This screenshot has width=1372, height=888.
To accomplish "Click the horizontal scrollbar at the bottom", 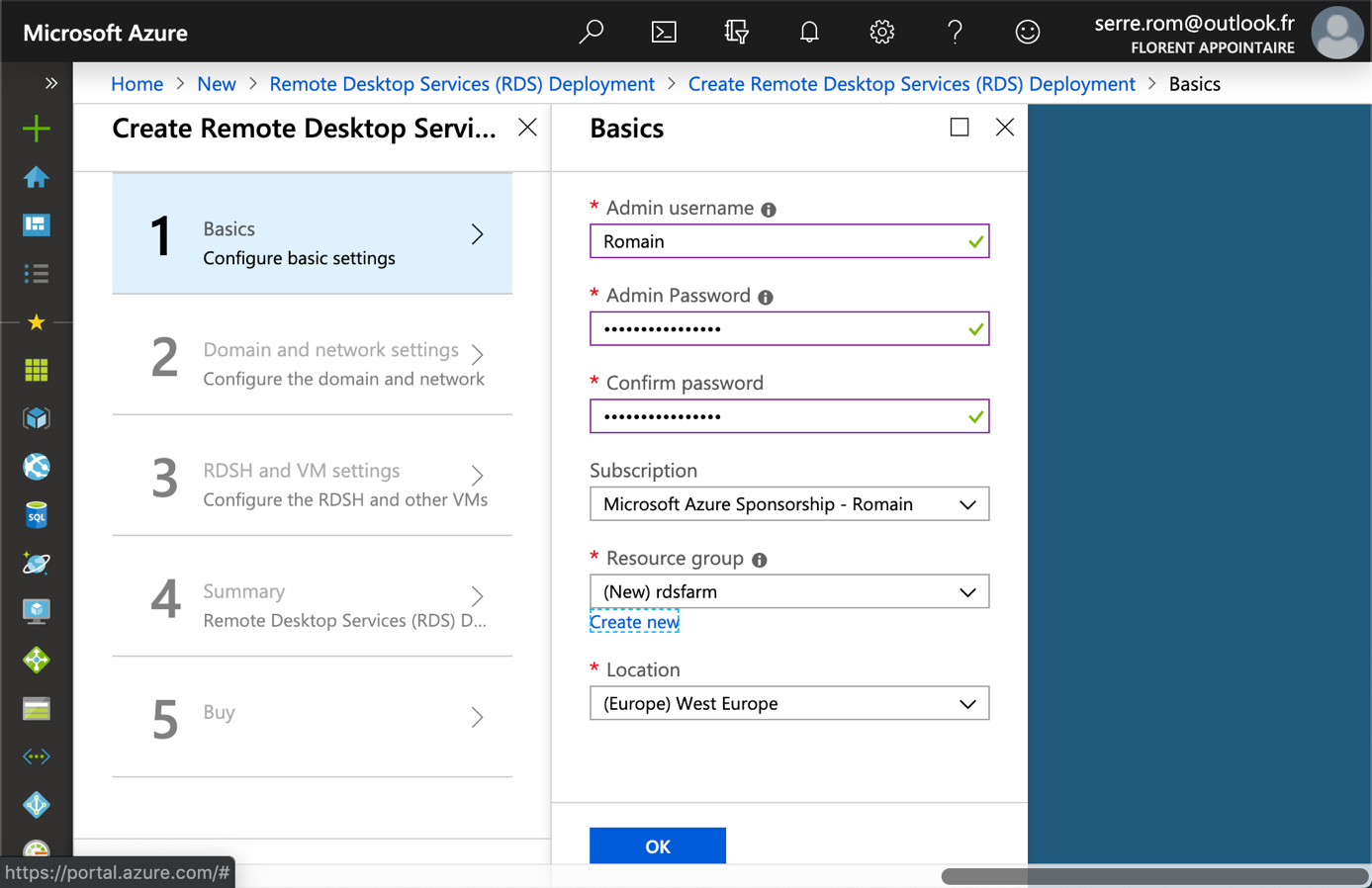I will tap(1153, 876).
